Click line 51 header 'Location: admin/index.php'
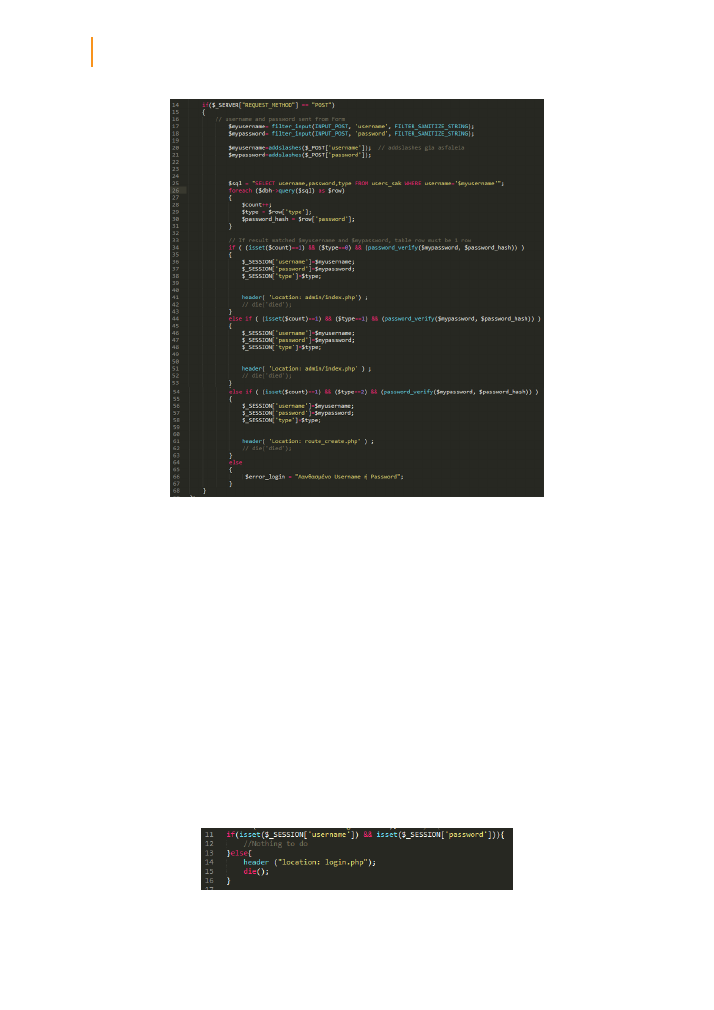Screen dimensions: 714x1010 coord(306,369)
